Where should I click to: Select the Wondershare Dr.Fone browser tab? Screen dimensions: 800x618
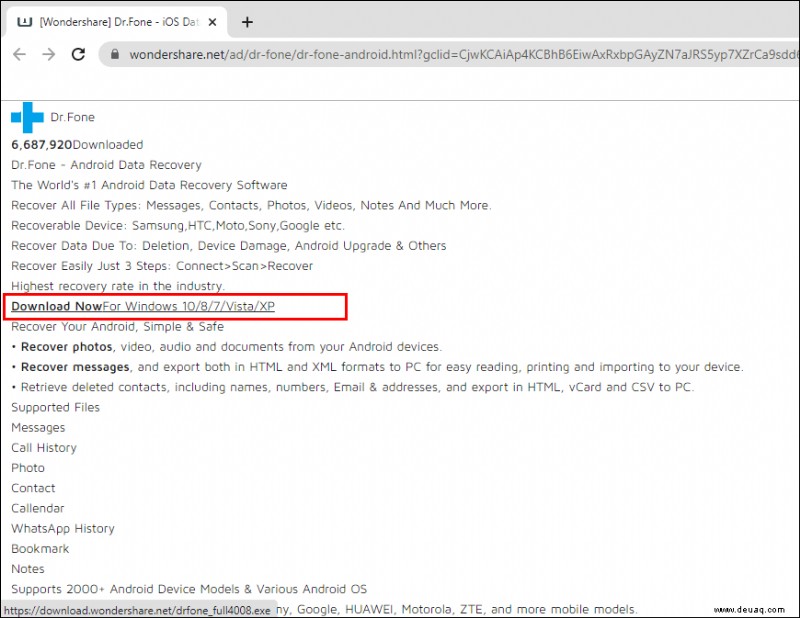pos(117,22)
